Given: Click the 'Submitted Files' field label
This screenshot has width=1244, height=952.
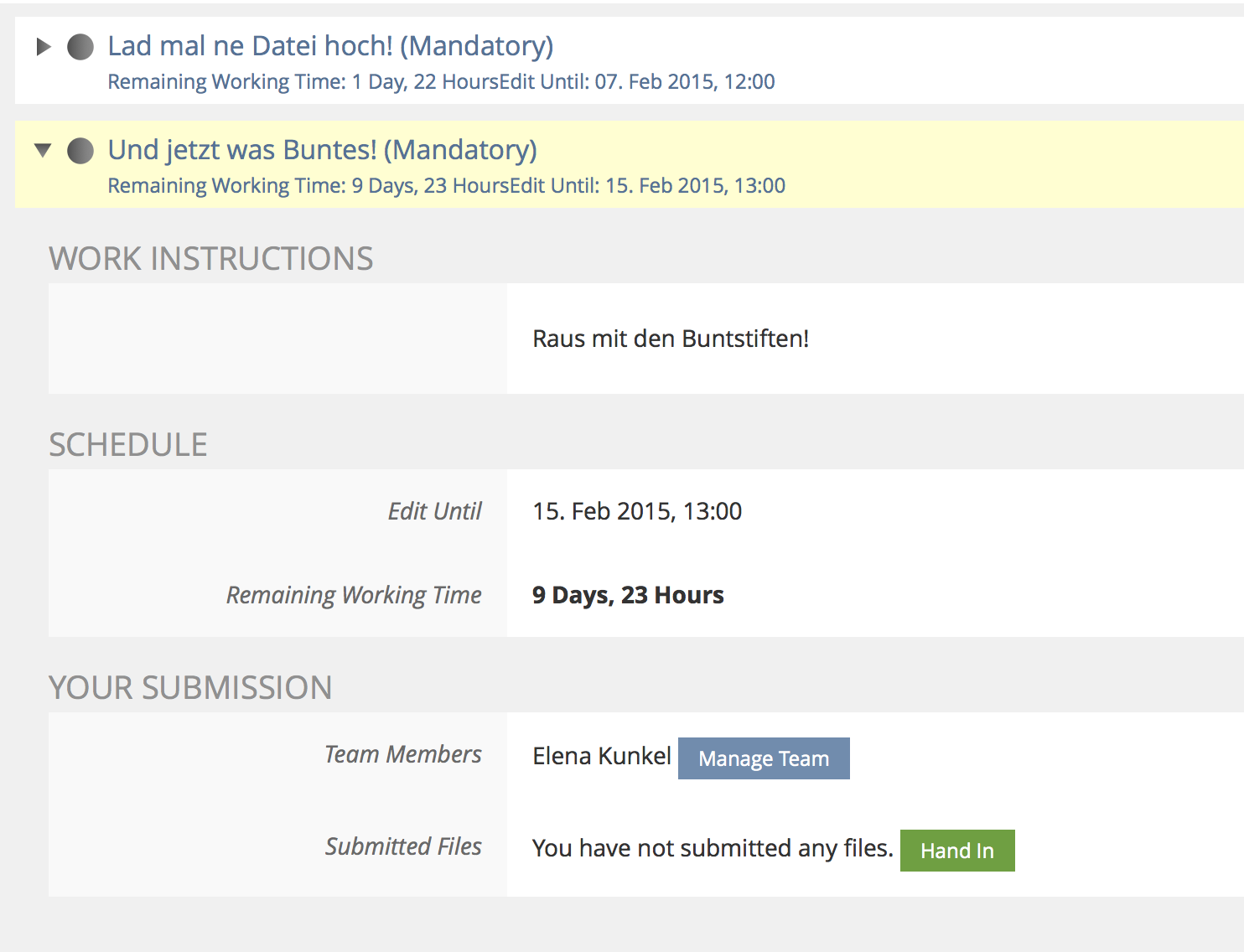Looking at the screenshot, I should 403,846.
